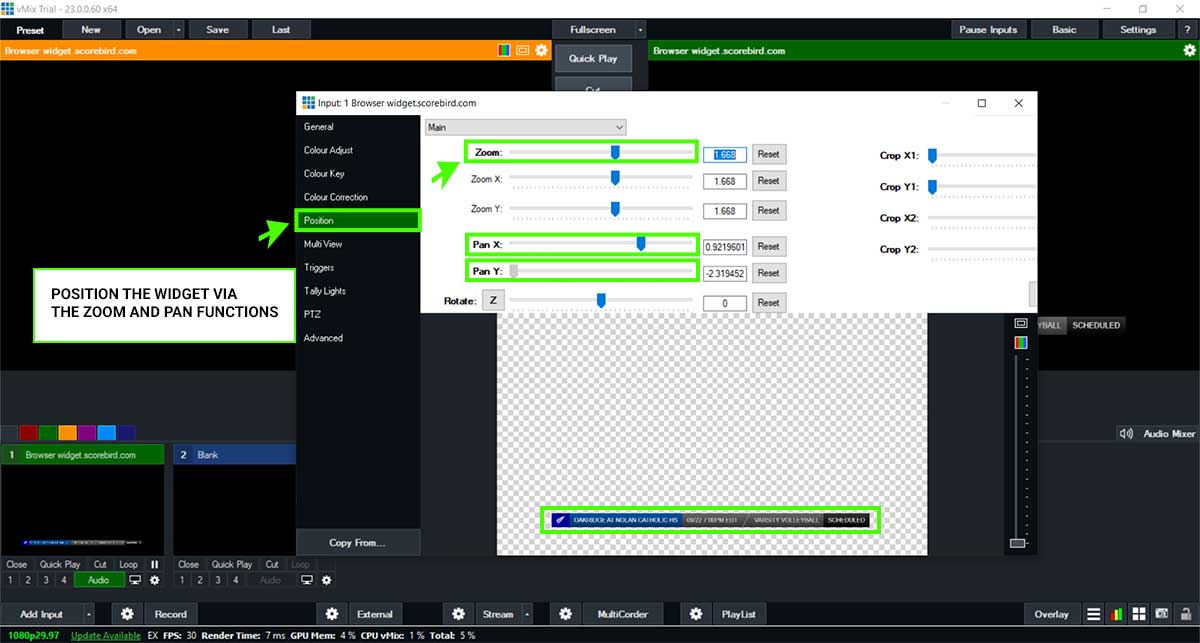Open input 1 settings gear
The image size is (1200, 643).
pos(154,580)
